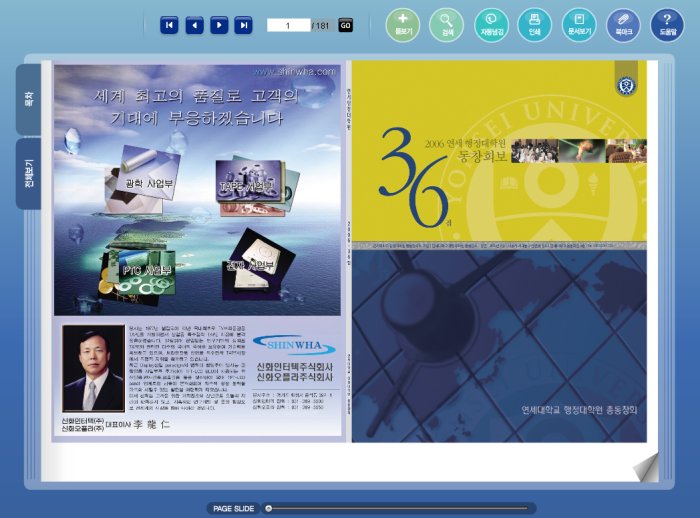Open the 문서보기 document view

[579, 25]
